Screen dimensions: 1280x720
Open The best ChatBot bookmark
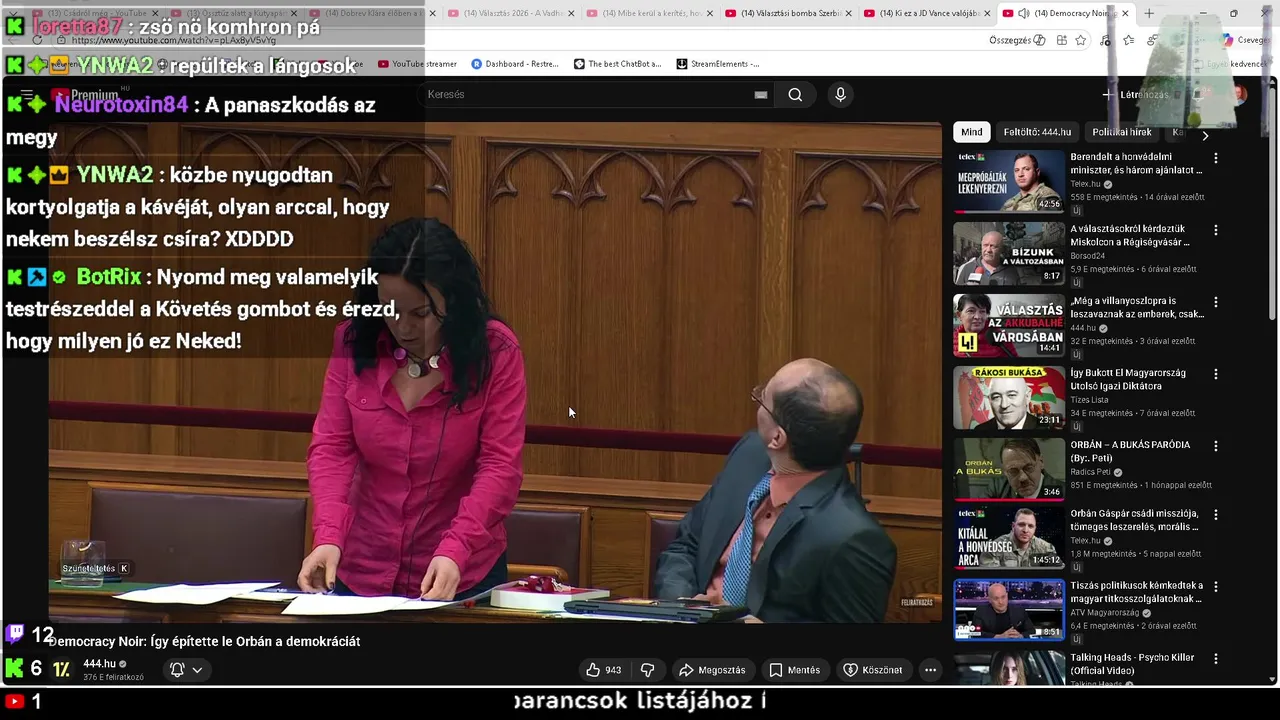[617, 64]
